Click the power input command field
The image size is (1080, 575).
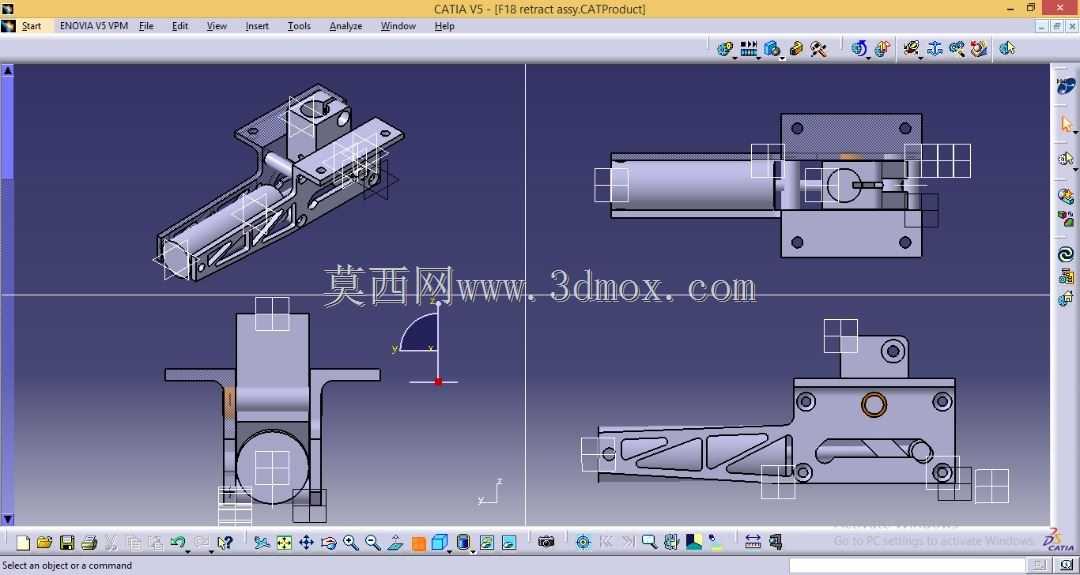tap(908, 565)
